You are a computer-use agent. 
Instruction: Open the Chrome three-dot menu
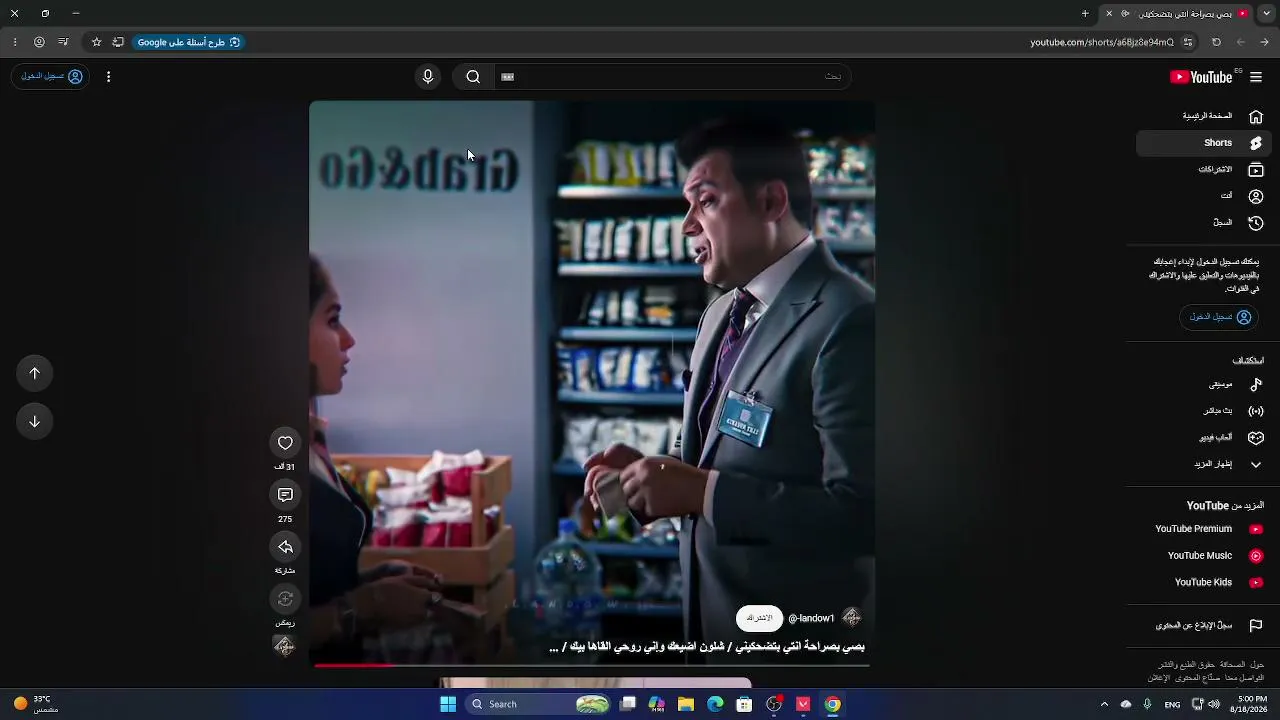(15, 42)
